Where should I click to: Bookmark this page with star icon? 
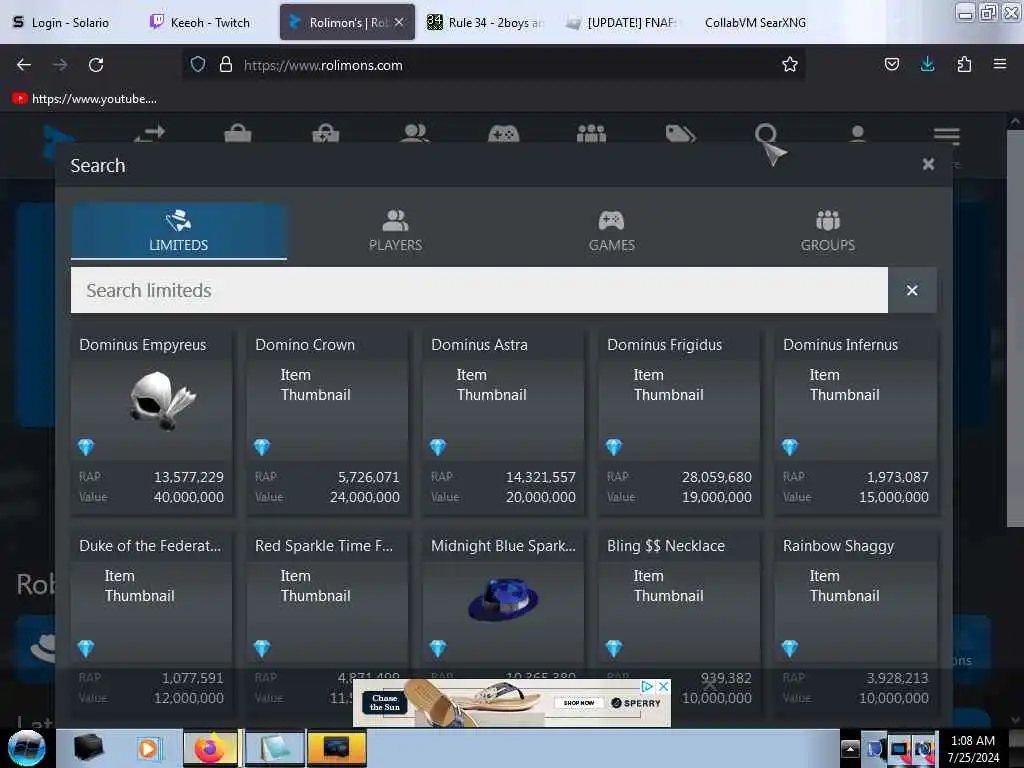coord(790,65)
